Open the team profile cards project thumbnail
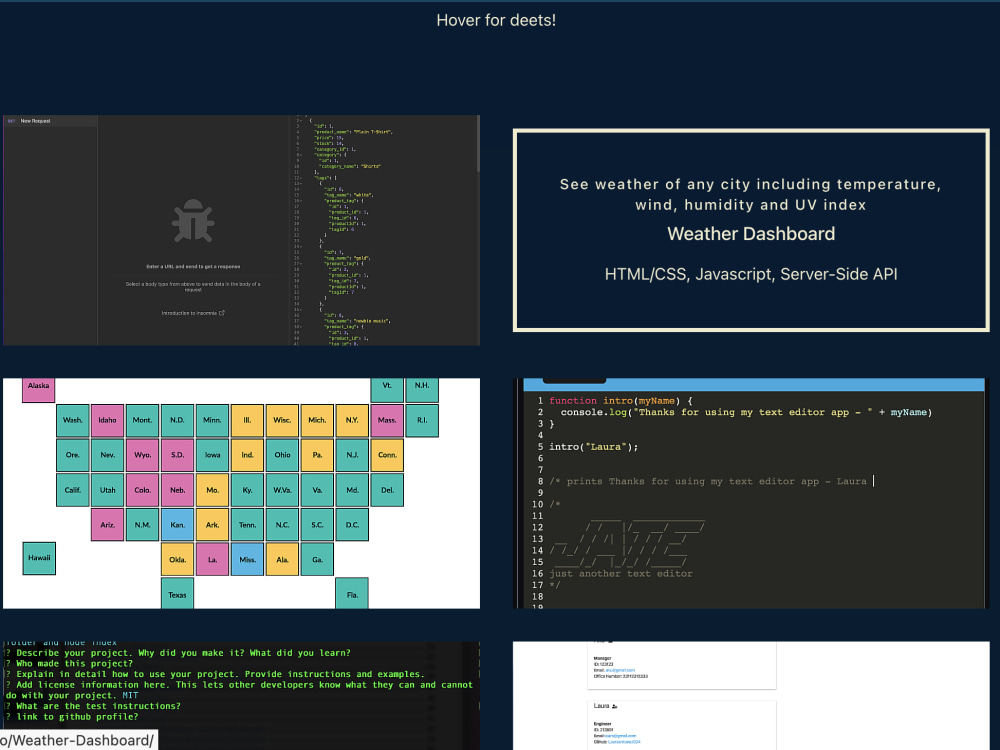The height and width of the screenshot is (750, 1000). pos(751,695)
